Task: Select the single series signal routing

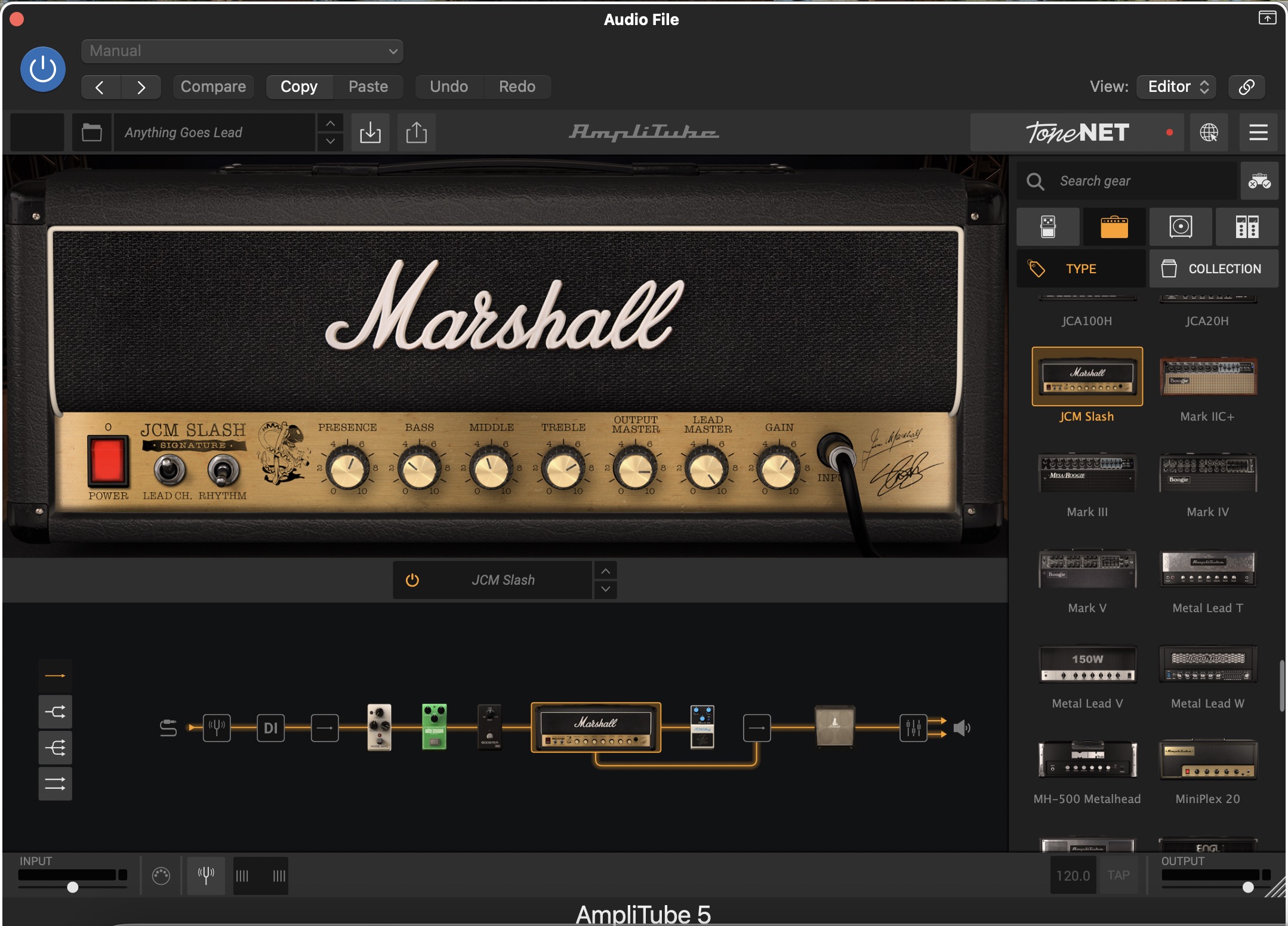Action: point(56,676)
